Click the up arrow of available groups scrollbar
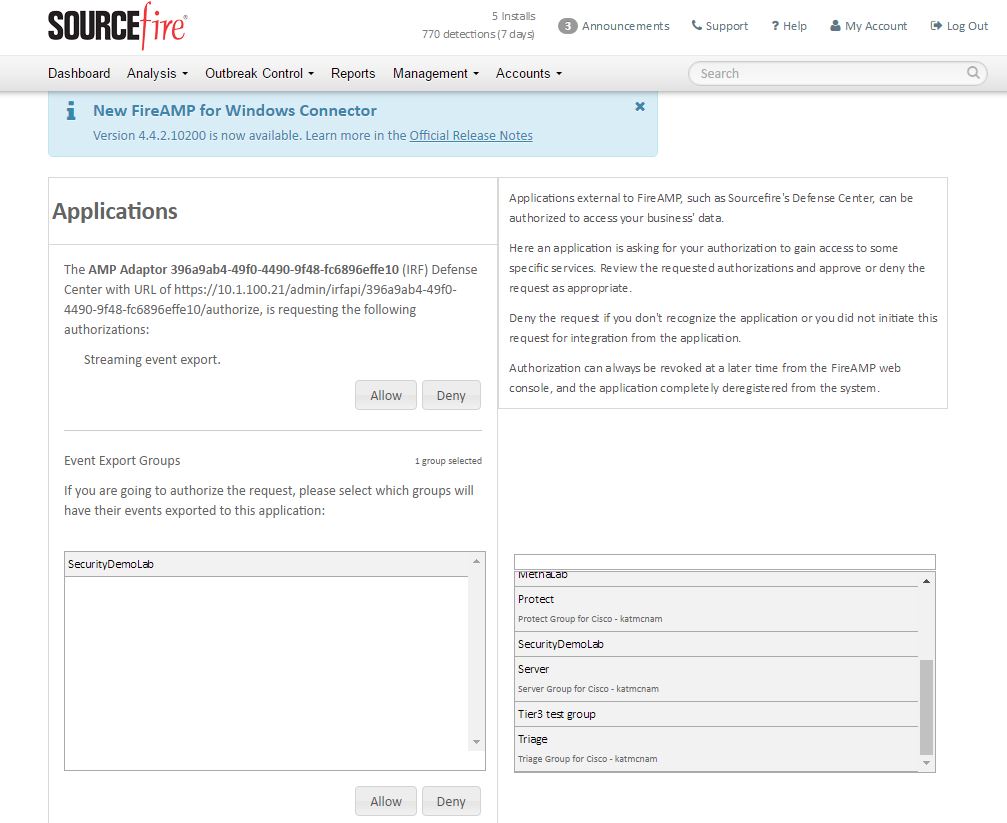1007x823 pixels. [x=926, y=581]
